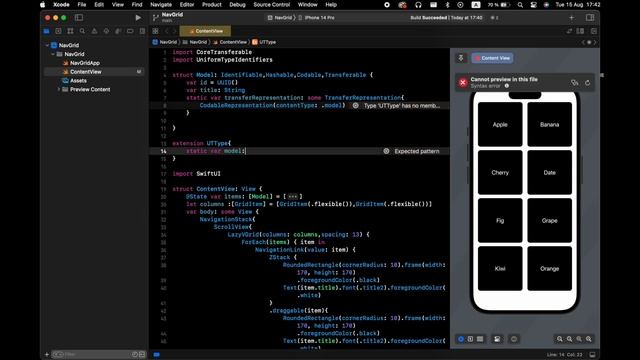The height and width of the screenshot is (360, 640).
Task: Tap the Kiwi tile in preview
Action: [x=500, y=269]
